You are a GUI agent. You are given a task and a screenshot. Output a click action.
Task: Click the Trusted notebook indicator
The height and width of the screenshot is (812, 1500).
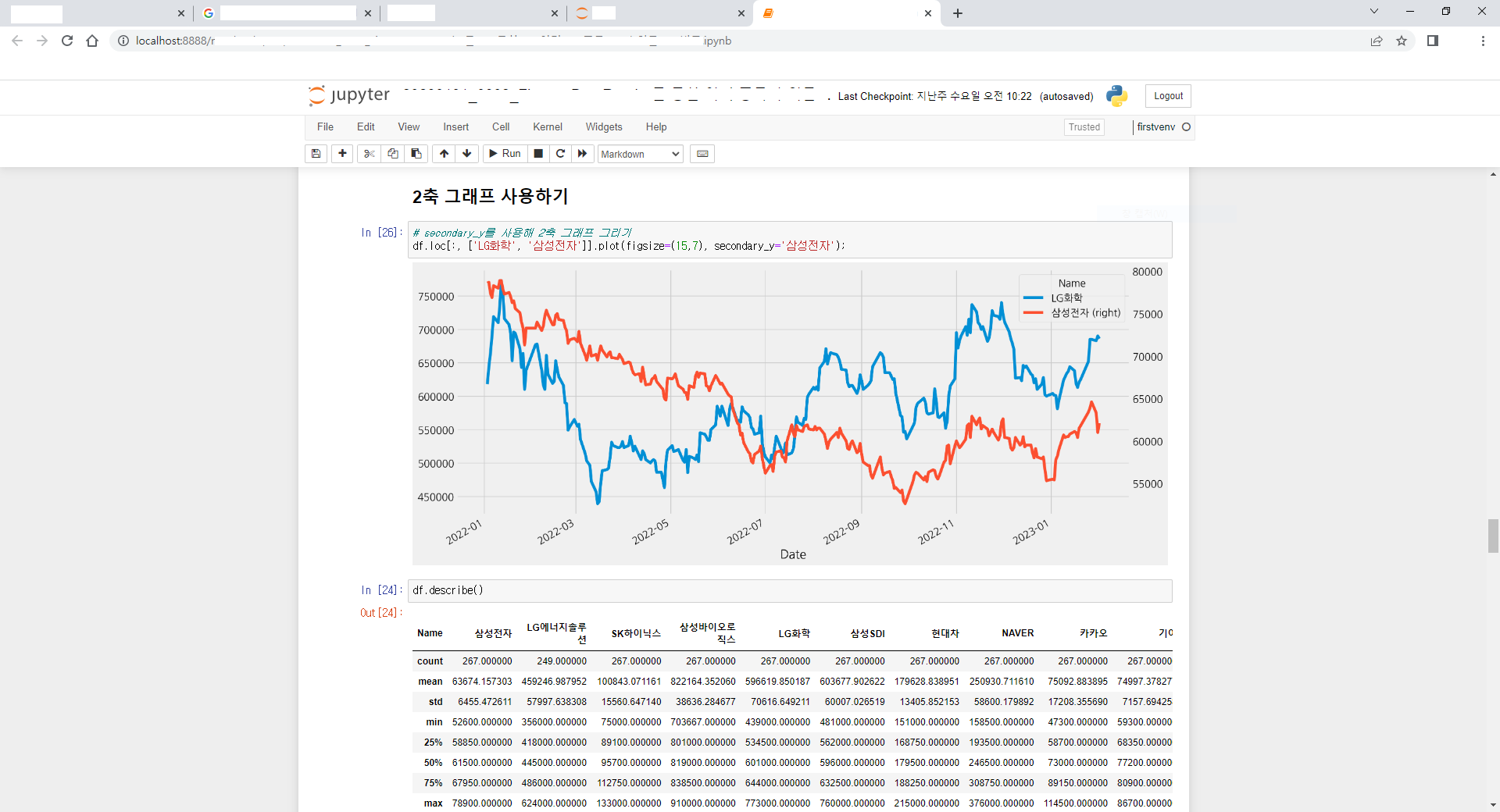click(x=1084, y=127)
